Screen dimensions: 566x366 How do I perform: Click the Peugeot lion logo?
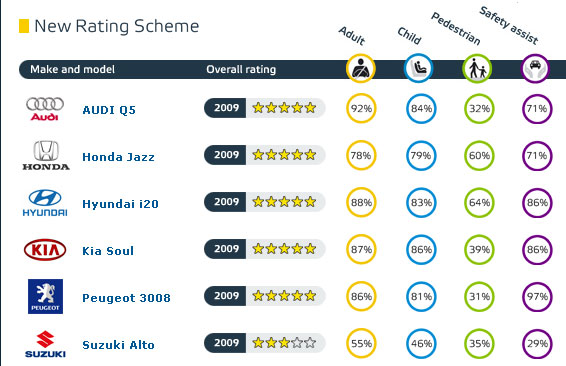coord(45,296)
